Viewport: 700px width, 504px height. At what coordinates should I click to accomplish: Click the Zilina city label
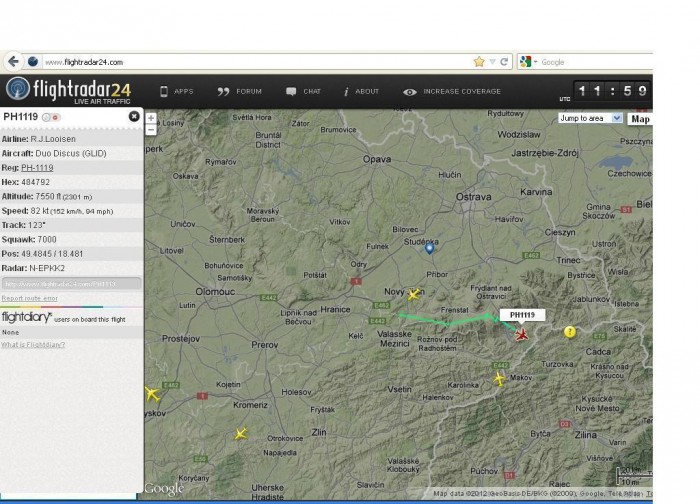pyautogui.click(x=585, y=435)
